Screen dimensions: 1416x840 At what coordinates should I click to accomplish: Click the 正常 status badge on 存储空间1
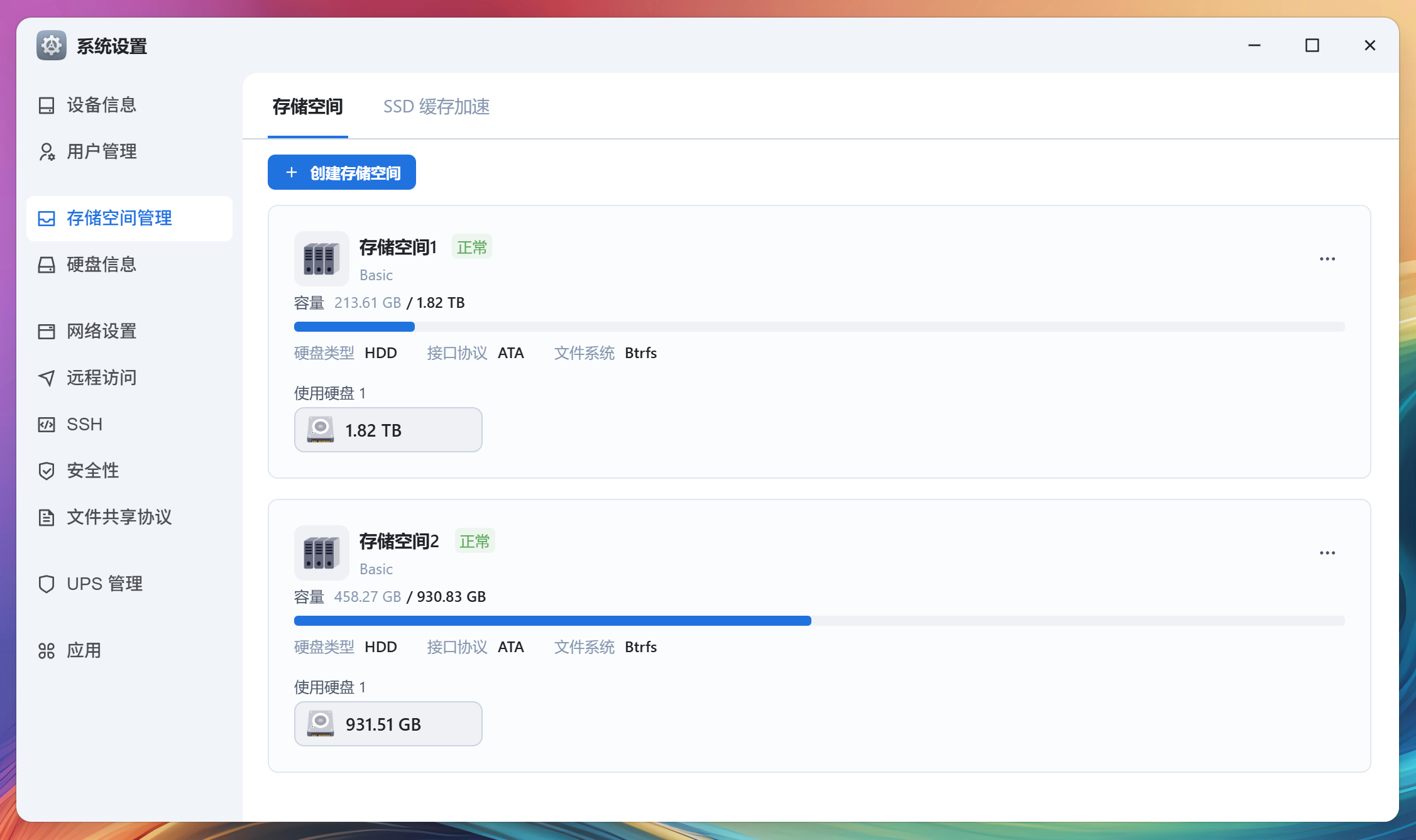tap(471, 247)
